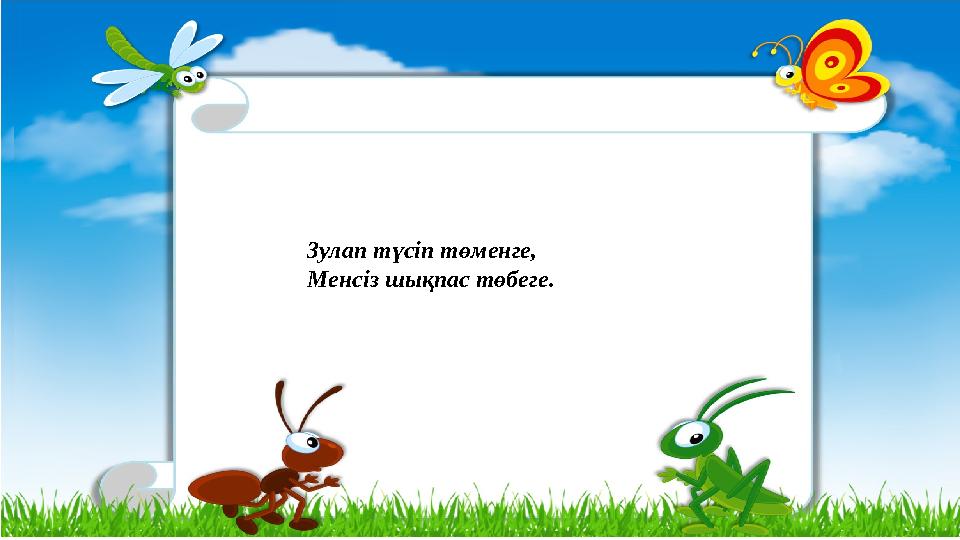Click the green grasshopper picture
Viewport: 960px width, 540px height.
click(725, 456)
